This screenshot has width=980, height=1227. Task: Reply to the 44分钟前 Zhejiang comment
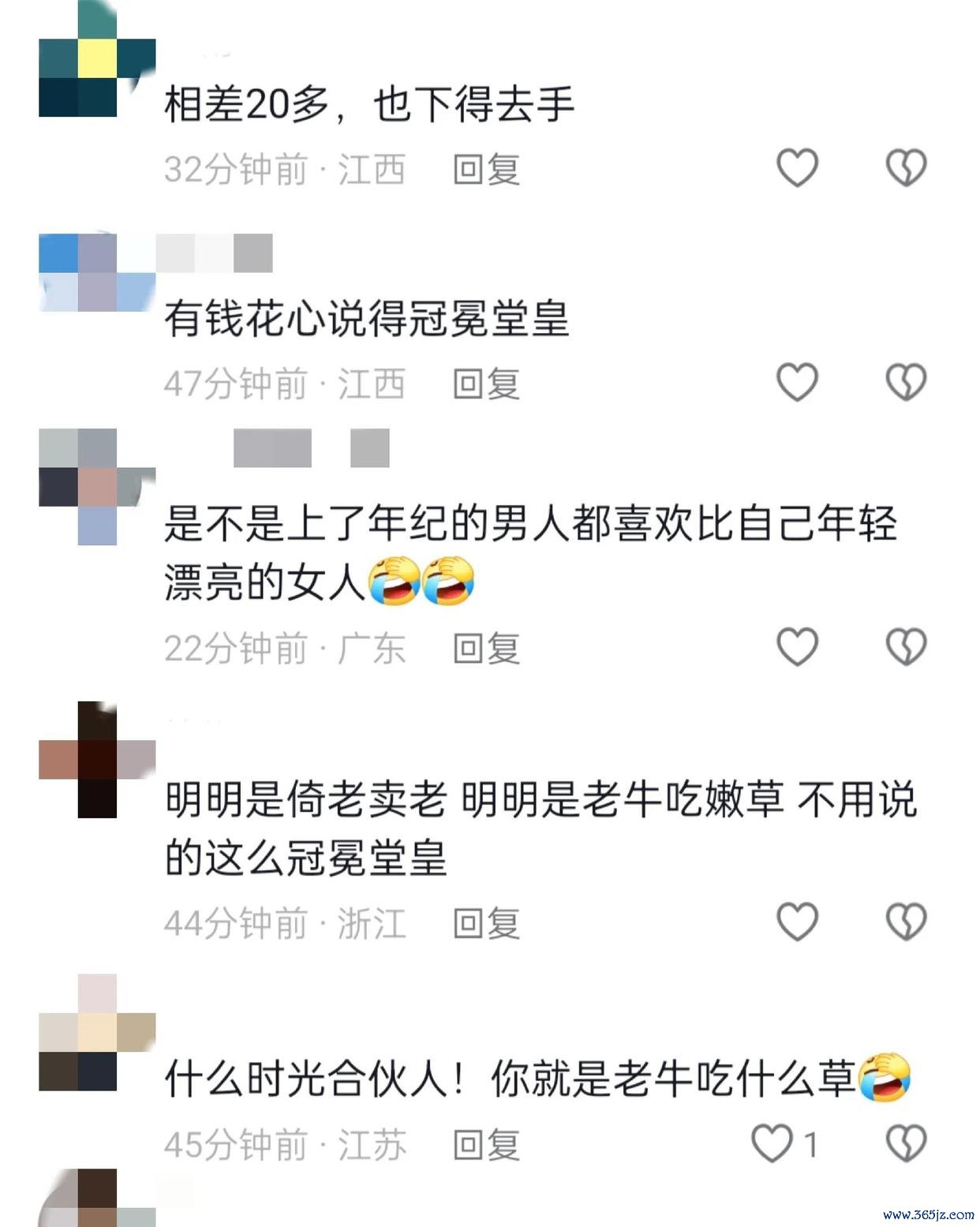pyautogui.click(x=487, y=922)
